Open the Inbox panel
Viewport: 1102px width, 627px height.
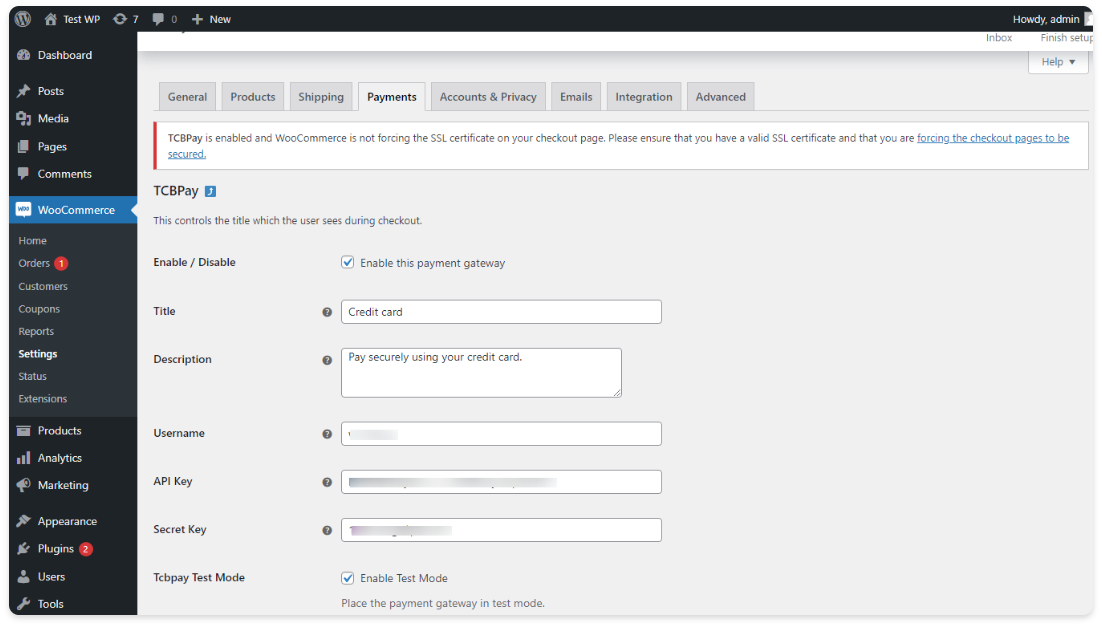coord(998,38)
